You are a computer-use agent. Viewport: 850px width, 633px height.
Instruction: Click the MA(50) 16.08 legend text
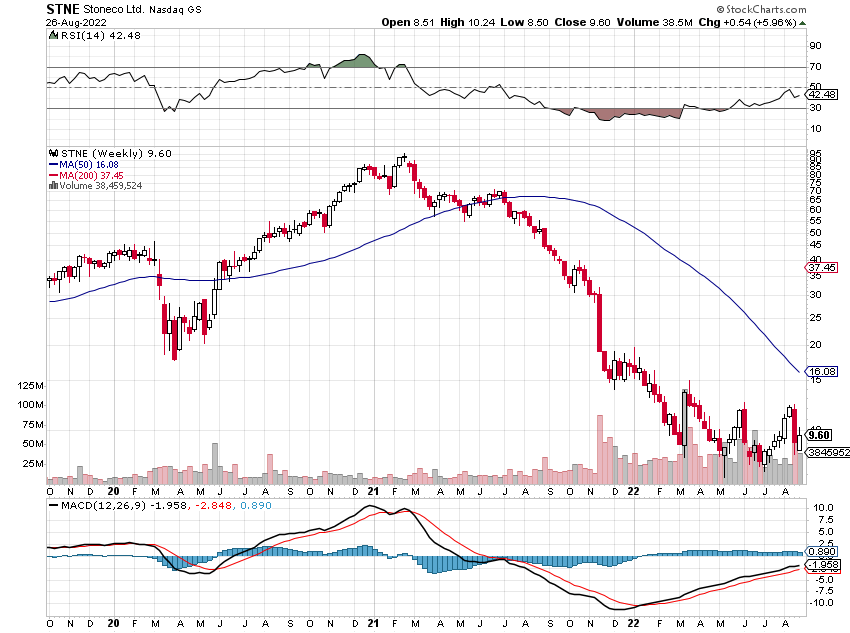click(x=89, y=165)
